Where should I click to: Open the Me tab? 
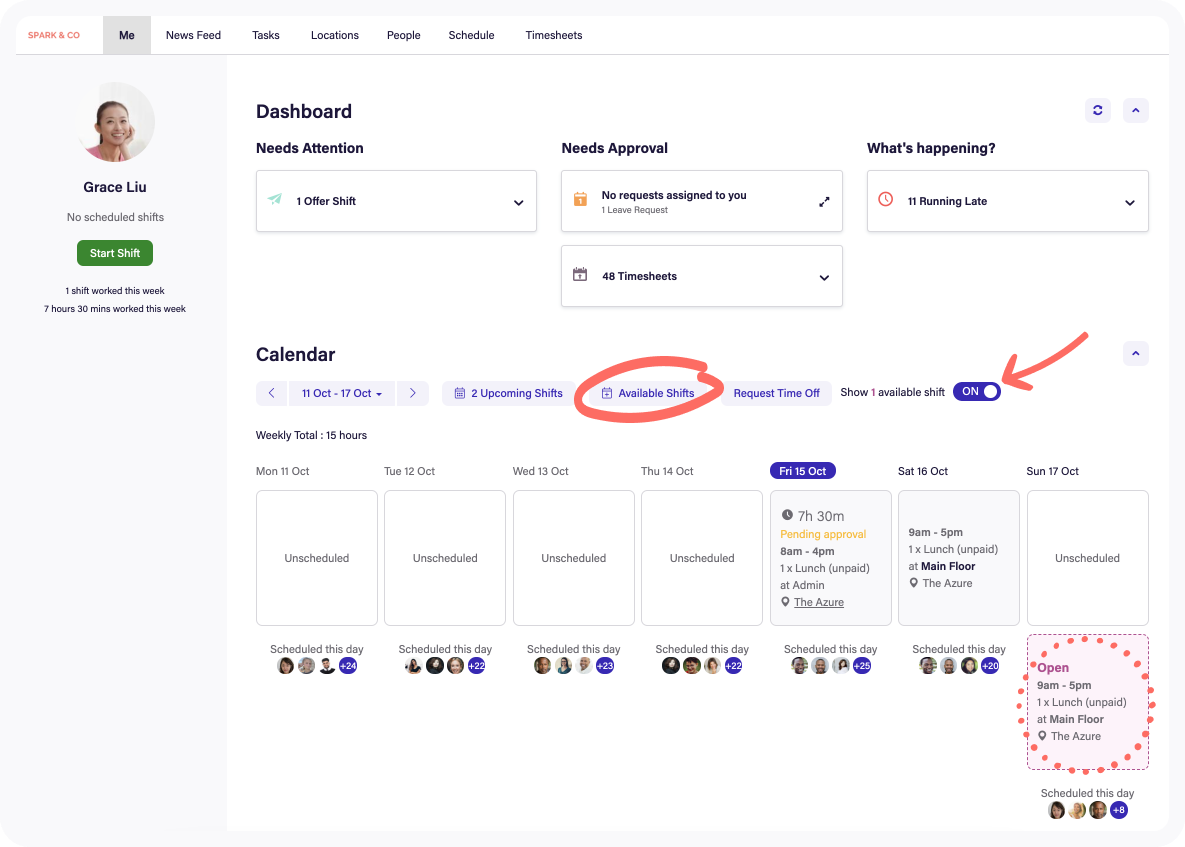tap(127, 35)
